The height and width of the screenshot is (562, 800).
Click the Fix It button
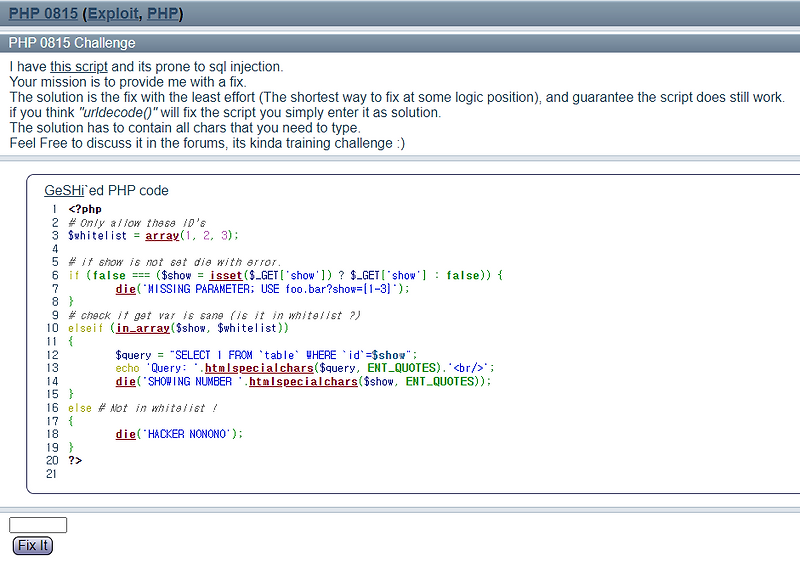click(x=33, y=545)
